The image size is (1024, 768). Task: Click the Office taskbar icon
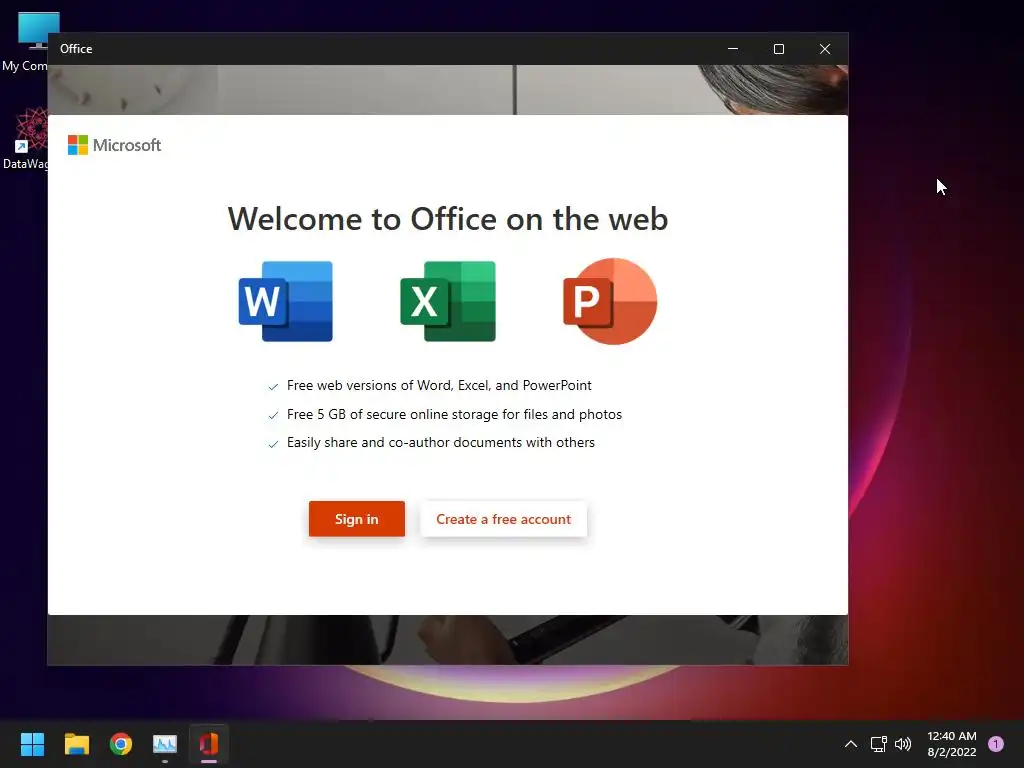click(x=209, y=744)
